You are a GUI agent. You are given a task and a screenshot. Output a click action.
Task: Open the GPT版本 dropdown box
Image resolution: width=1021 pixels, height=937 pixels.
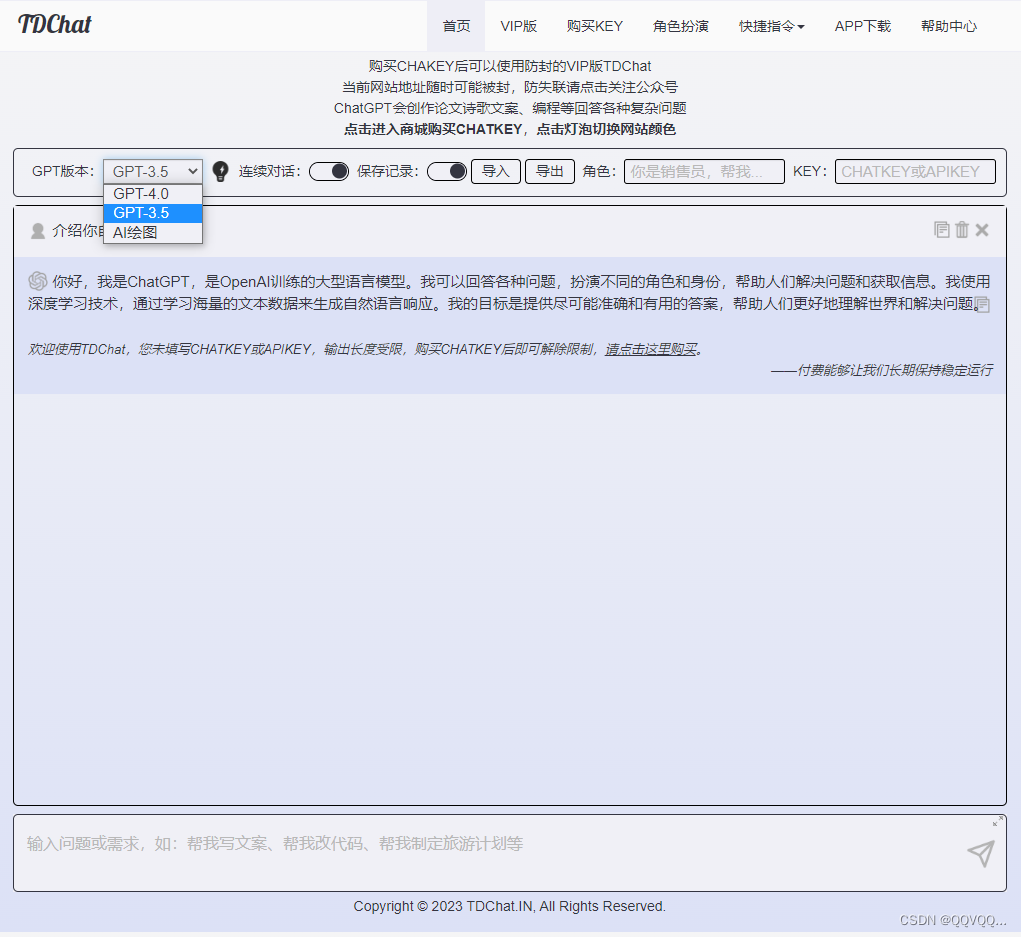pos(153,171)
